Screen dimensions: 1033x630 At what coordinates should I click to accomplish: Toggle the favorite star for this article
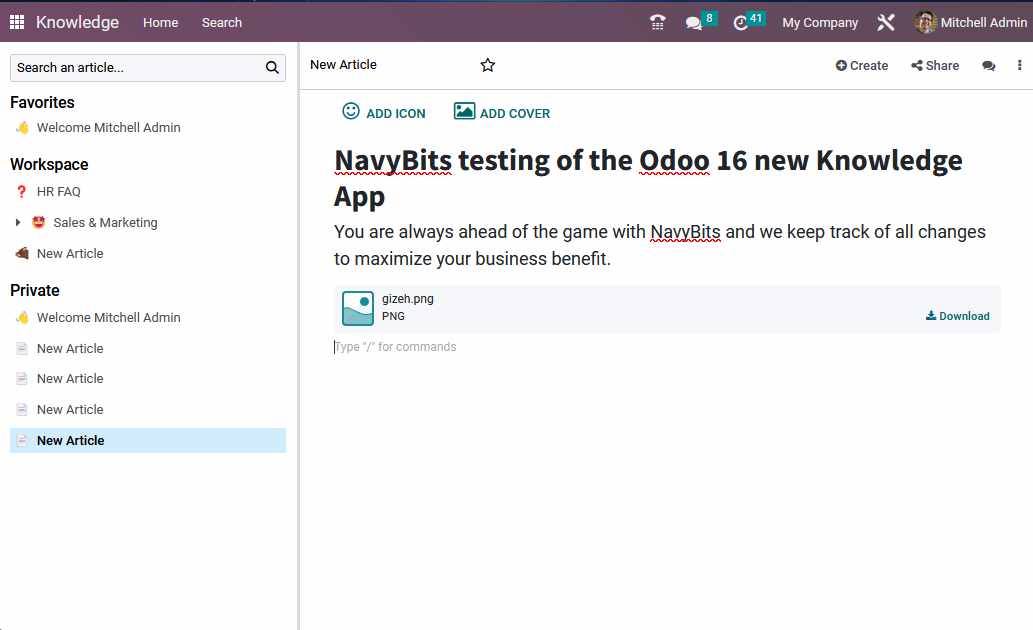(x=488, y=65)
